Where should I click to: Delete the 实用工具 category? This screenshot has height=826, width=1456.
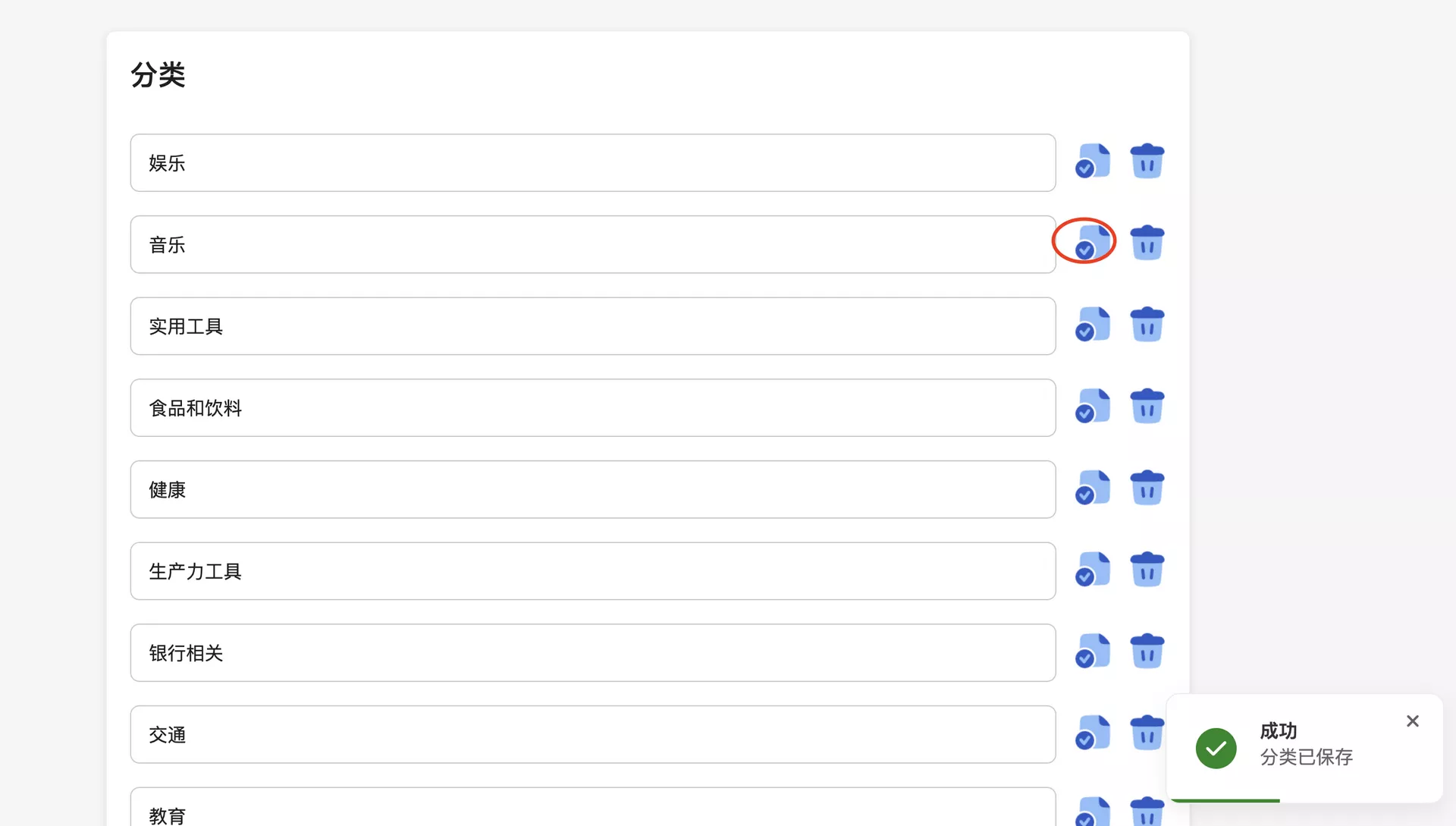tap(1147, 325)
